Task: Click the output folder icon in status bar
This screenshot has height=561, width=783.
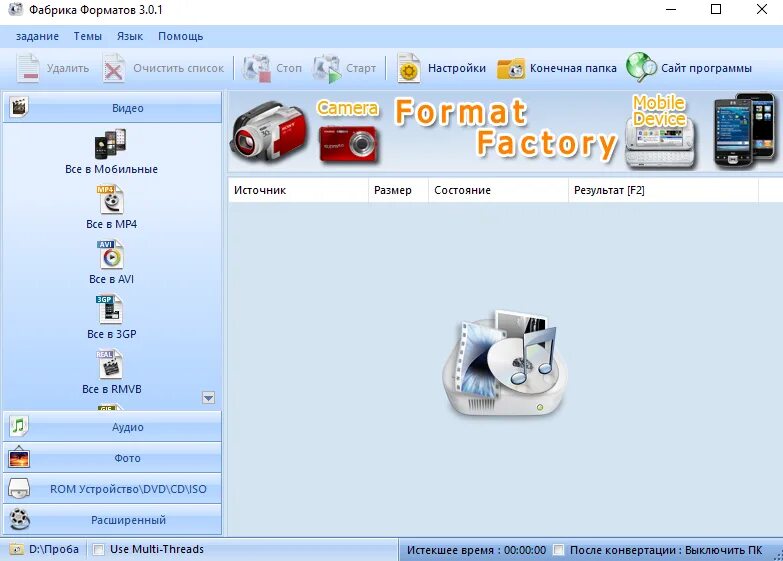Action: [16, 550]
